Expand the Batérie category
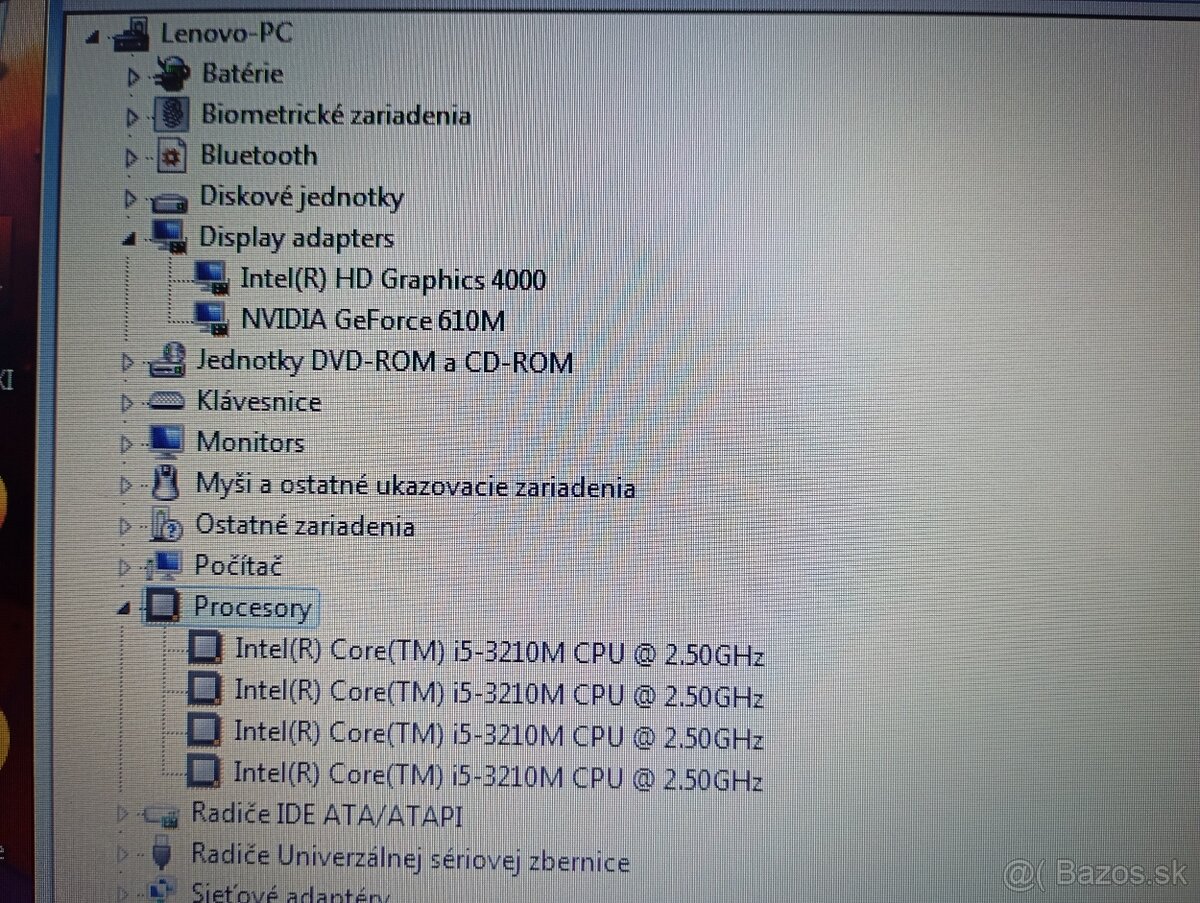The image size is (1200, 903). [134, 75]
